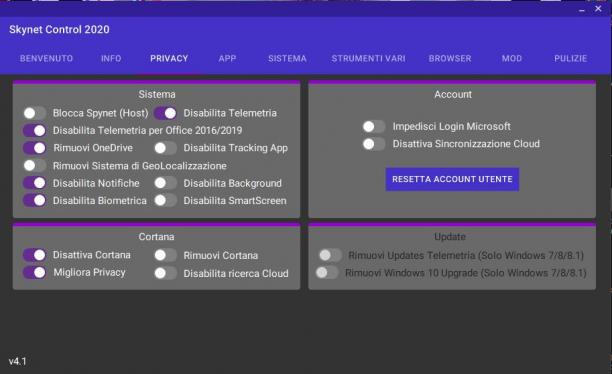612x374 pixels.
Task: Toggle Rimuovi Windows 10 Upgrade switch
Action: pos(327,272)
